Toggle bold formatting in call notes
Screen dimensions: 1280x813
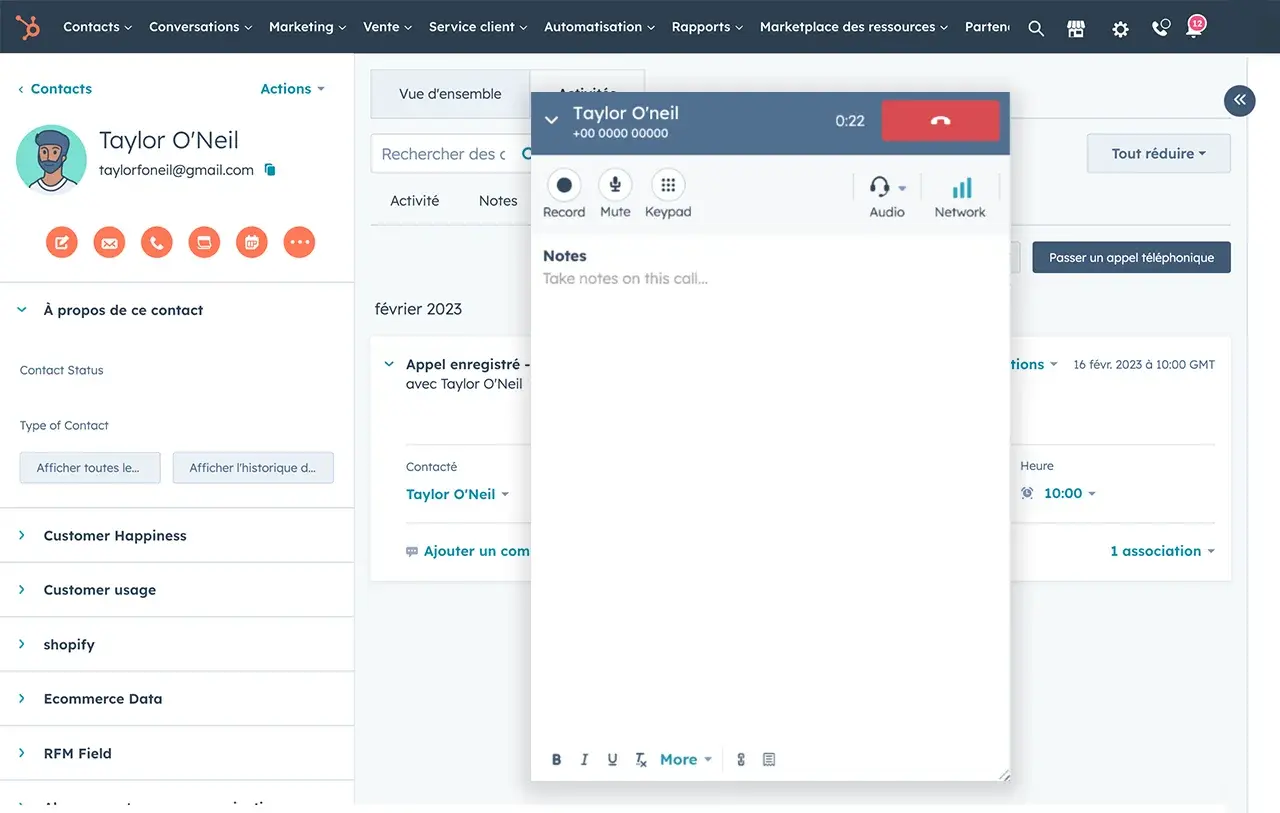tap(557, 760)
